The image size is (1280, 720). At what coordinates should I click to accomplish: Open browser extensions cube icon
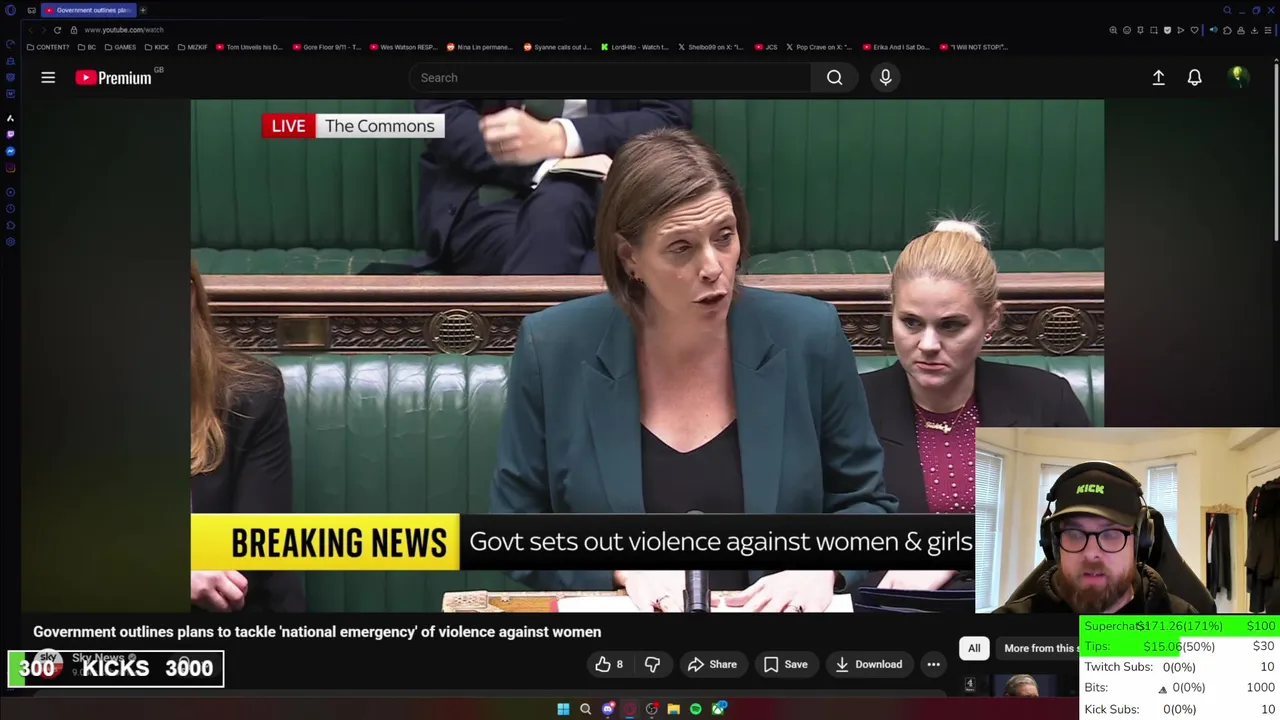coord(1227,30)
